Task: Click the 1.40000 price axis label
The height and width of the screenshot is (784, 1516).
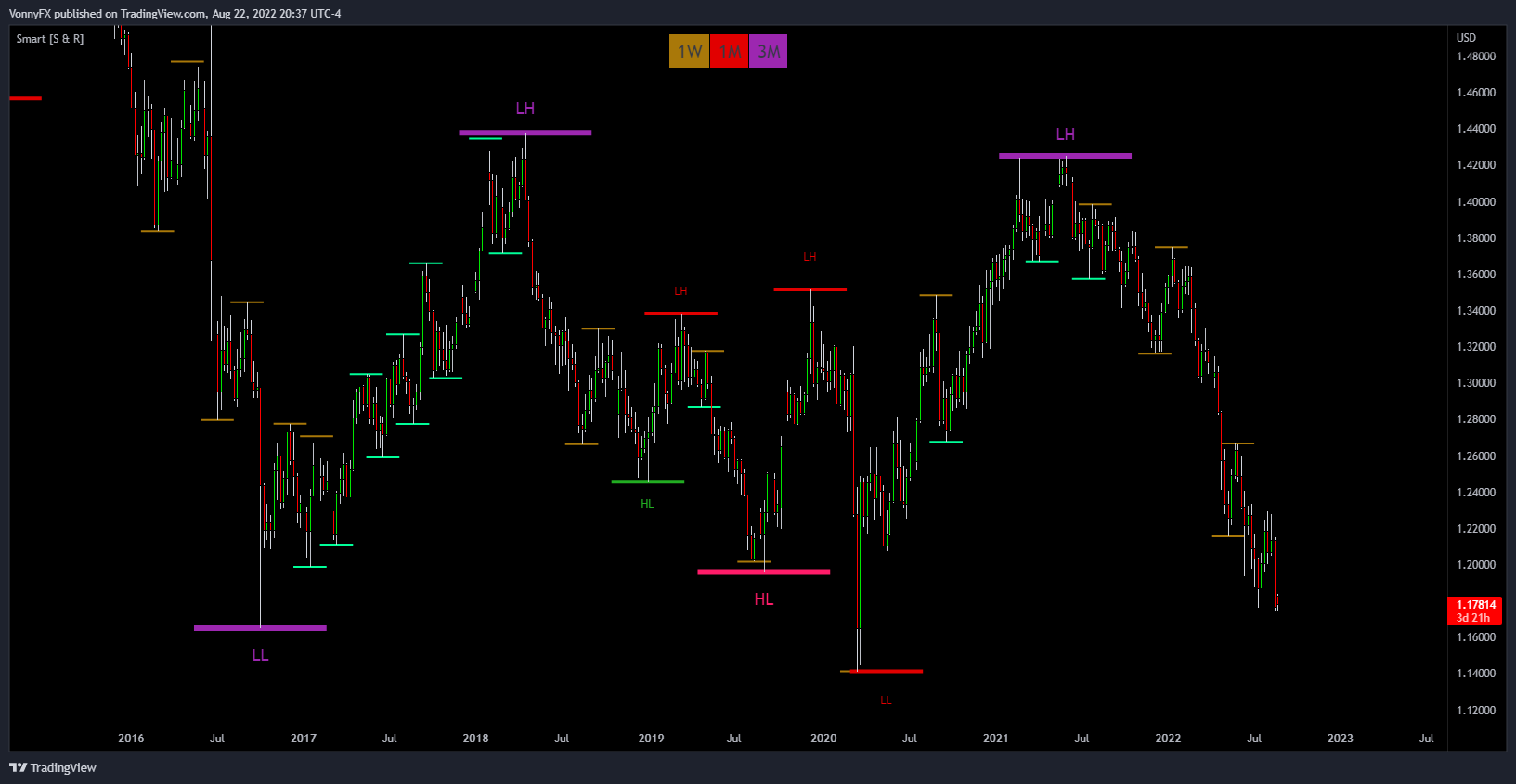Action: click(x=1476, y=202)
